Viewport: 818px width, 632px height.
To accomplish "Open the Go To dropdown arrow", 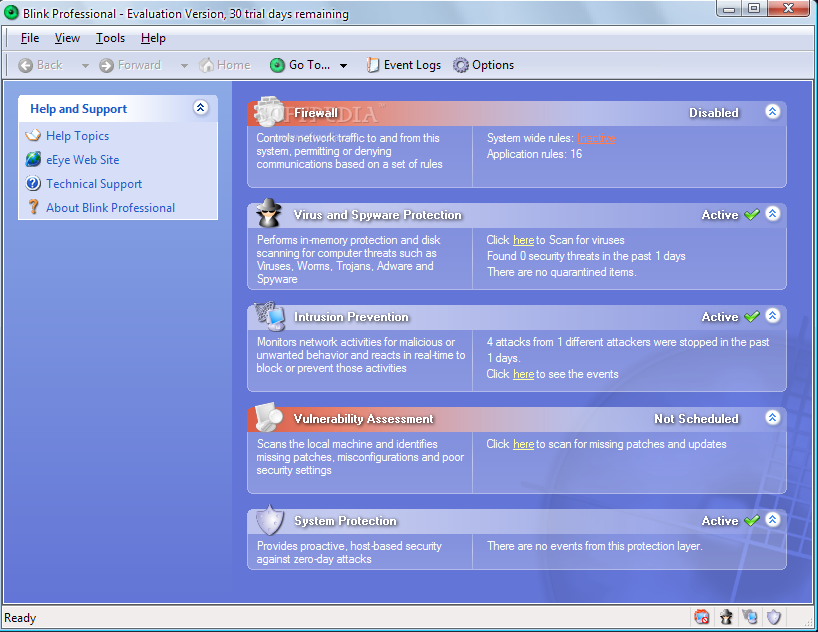I will click(x=343, y=66).
